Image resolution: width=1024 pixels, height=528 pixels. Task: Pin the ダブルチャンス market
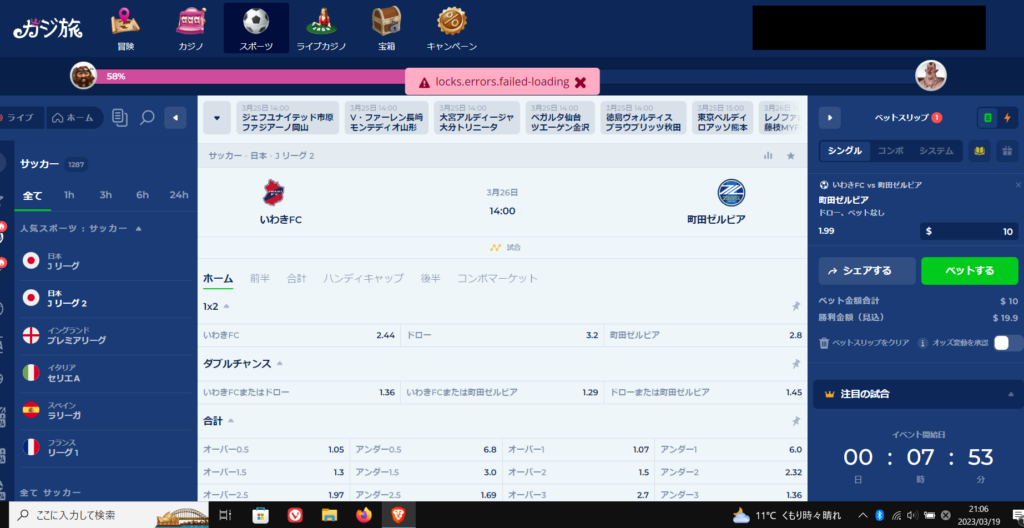coord(795,363)
